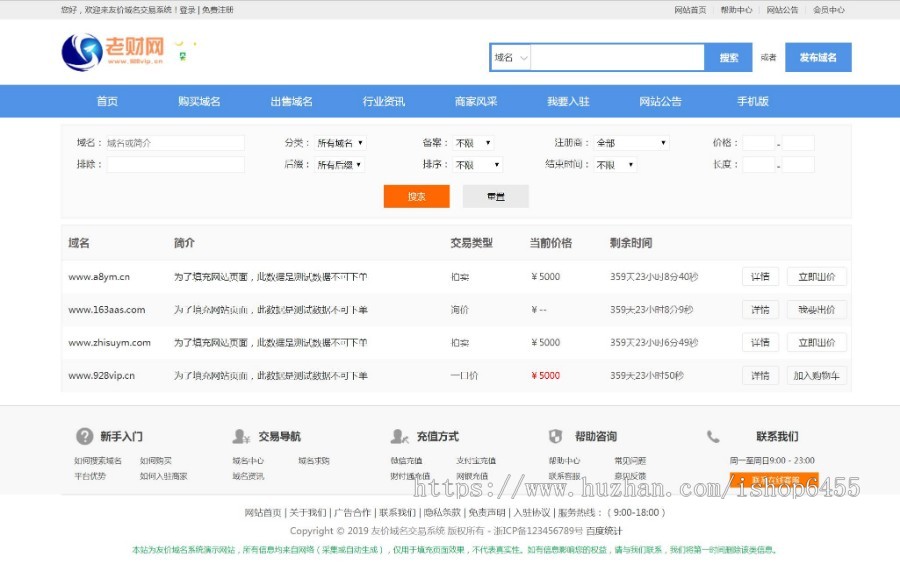Click the user icon beside 交易导航

point(241,437)
